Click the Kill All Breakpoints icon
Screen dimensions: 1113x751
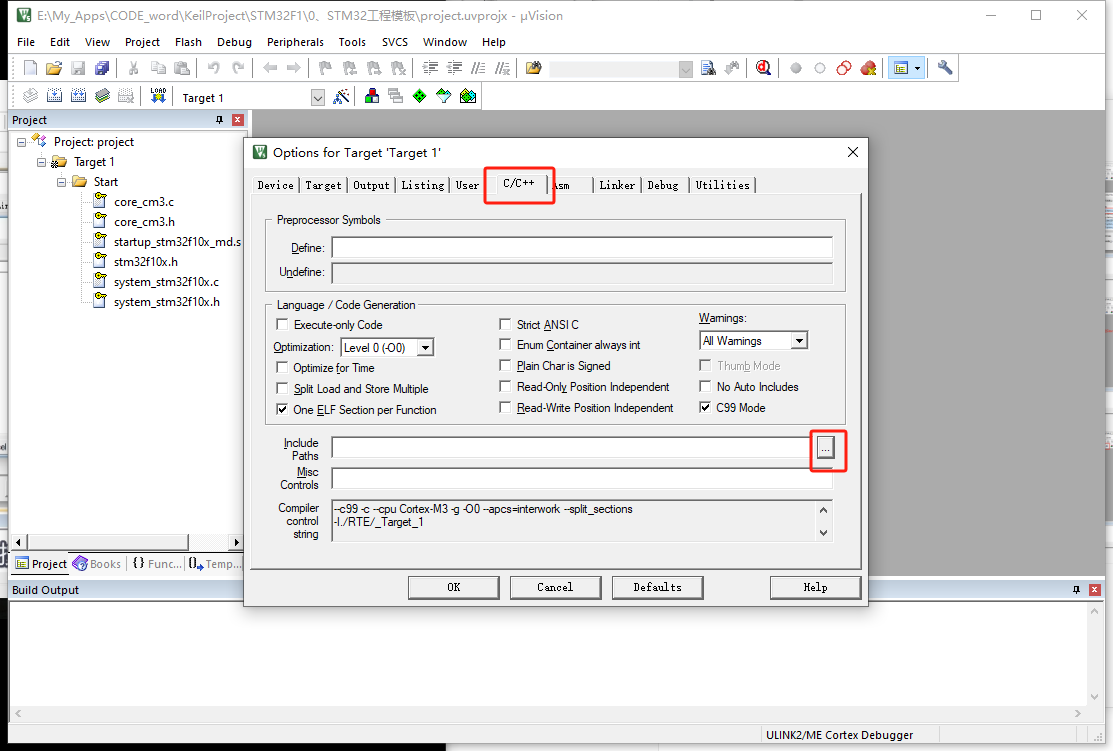[868, 68]
